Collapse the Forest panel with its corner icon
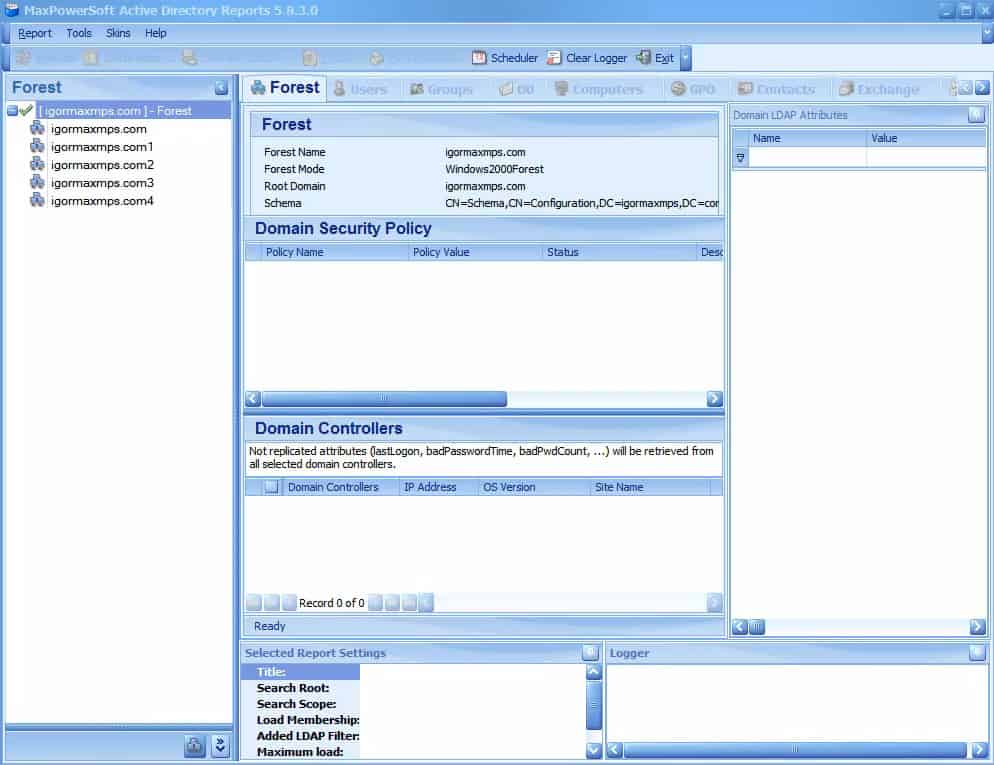Screen dimensions: 994x765 [x=222, y=87]
